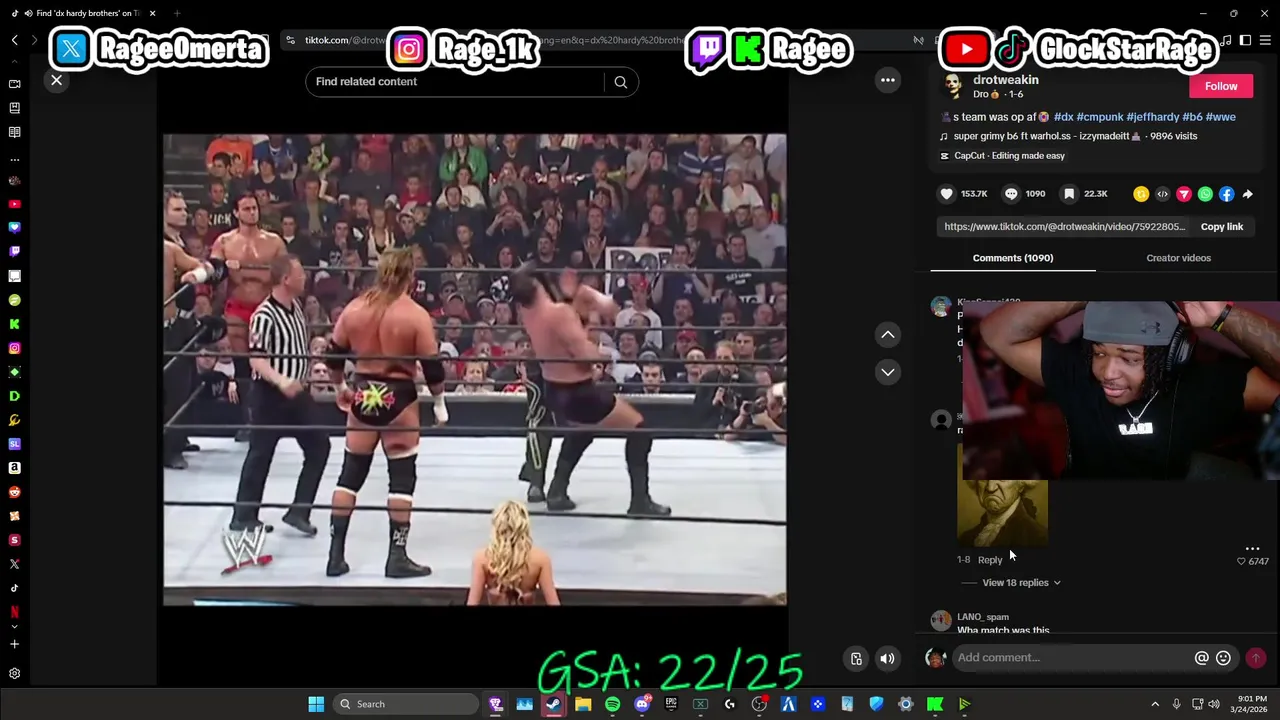Mute video with speaker icon

pos(887,658)
